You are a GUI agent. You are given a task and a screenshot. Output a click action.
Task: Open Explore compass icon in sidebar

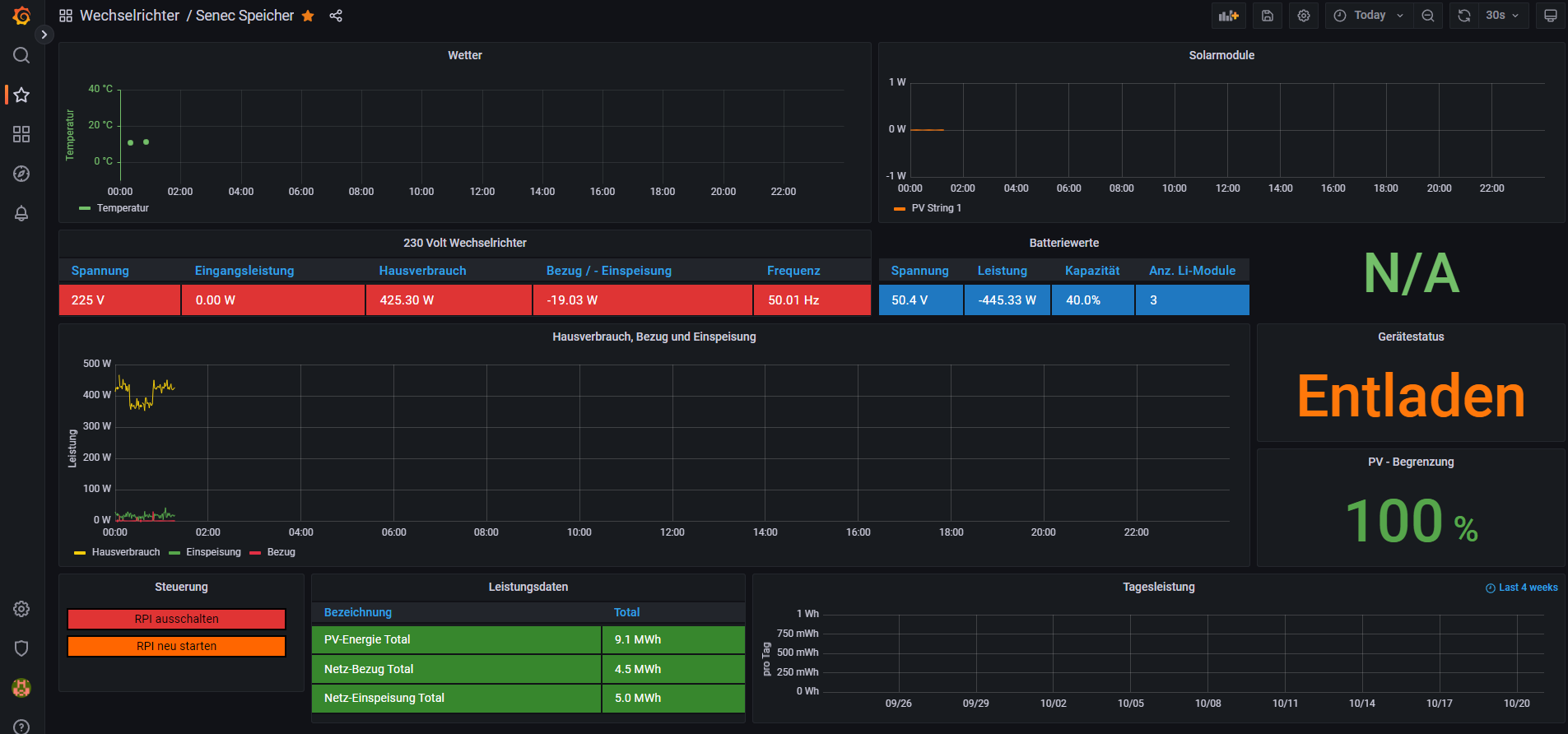click(x=21, y=174)
